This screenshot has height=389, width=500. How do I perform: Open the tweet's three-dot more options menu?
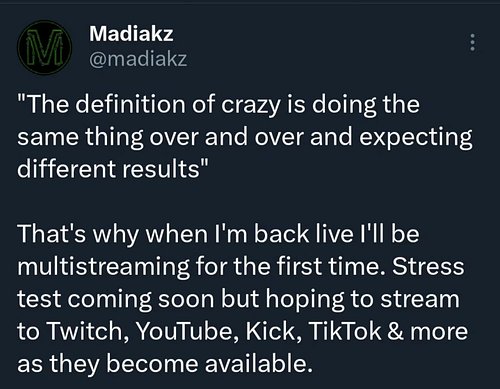point(472,42)
